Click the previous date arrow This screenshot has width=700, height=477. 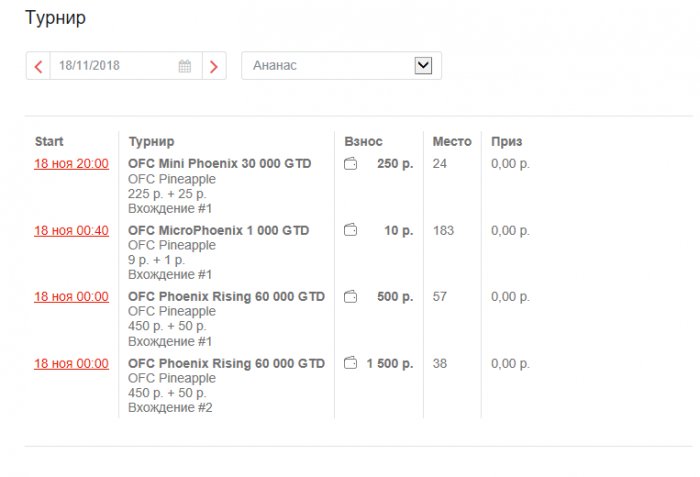[38, 66]
